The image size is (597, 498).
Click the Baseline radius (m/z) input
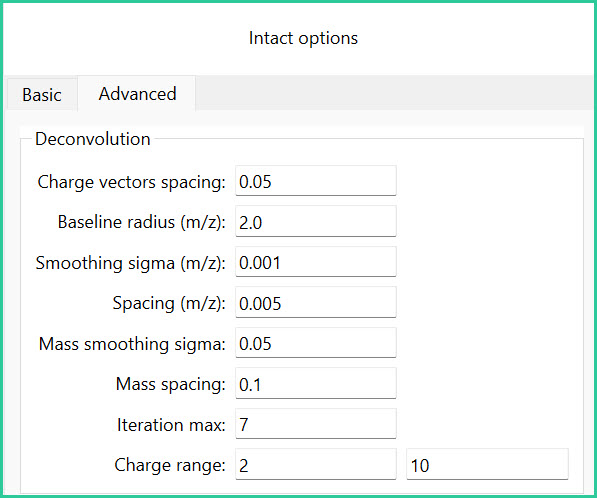pos(316,222)
